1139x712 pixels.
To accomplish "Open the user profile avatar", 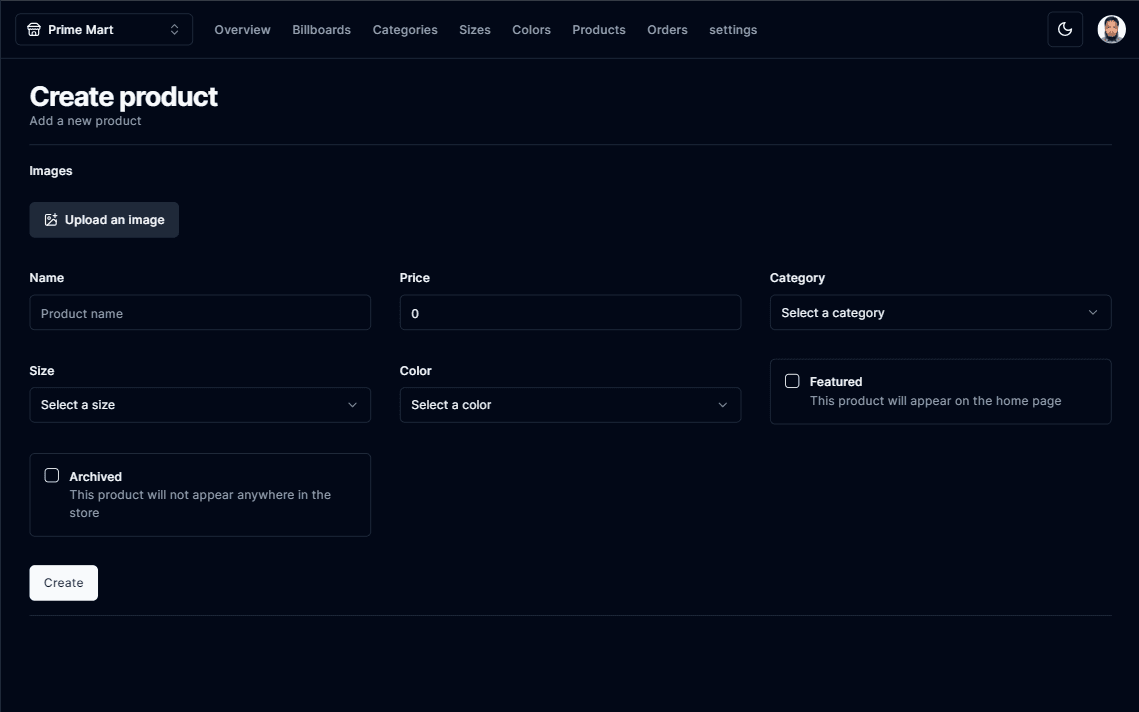I will pyautogui.click(x=1111, y=30).
